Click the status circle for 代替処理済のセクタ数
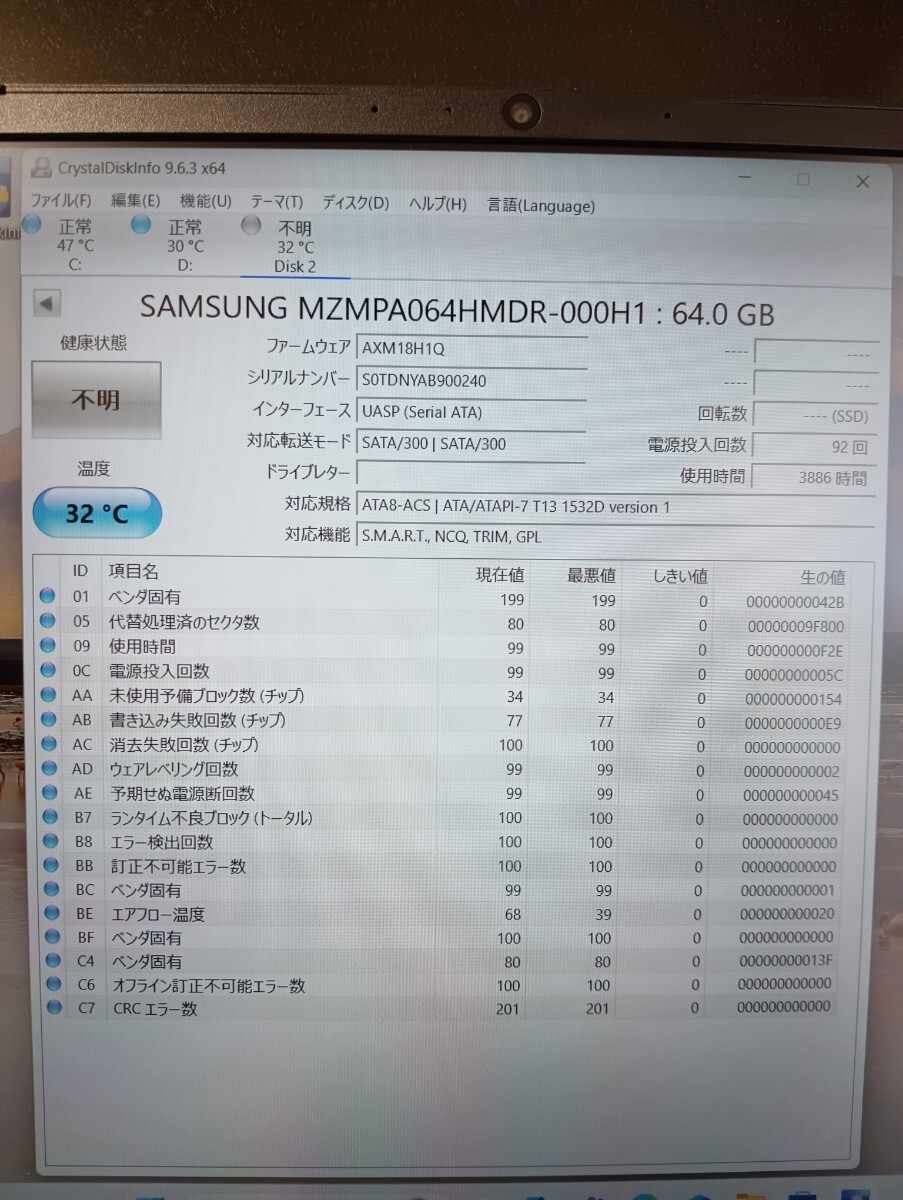The width and height of the screenshot is (903, 1200). pos(47,621)
